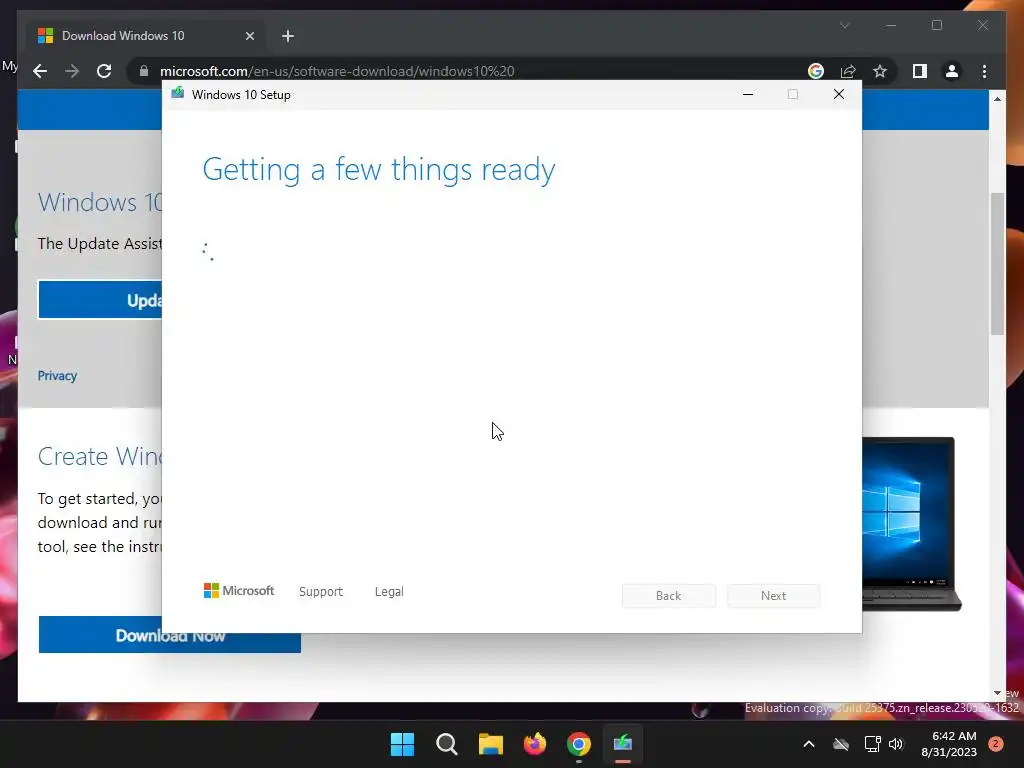View site info lock icon
This screenshot has width=1024, height=768.
click(144, 71)
